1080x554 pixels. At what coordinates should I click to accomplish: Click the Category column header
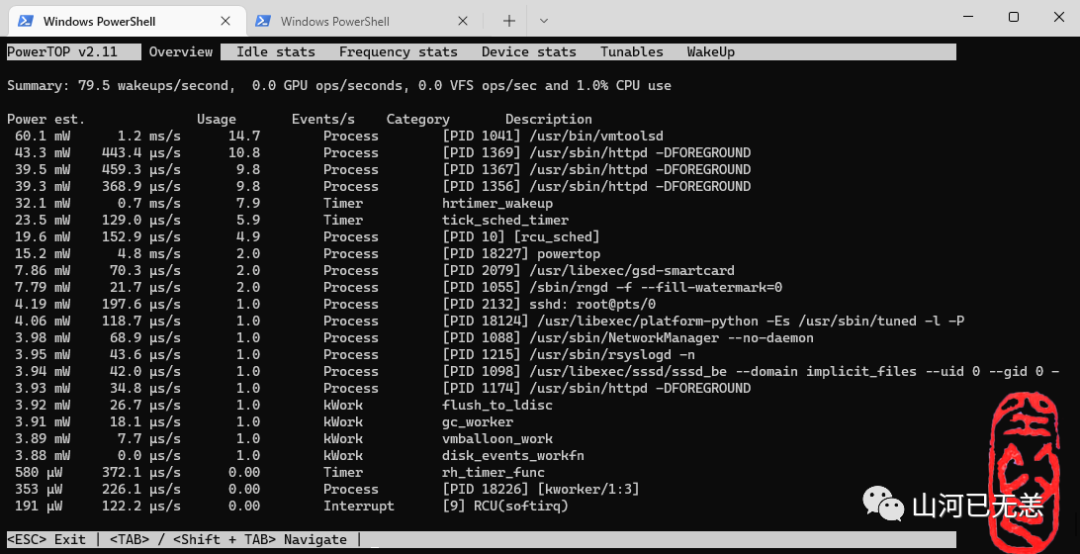[x=418, y=119]
